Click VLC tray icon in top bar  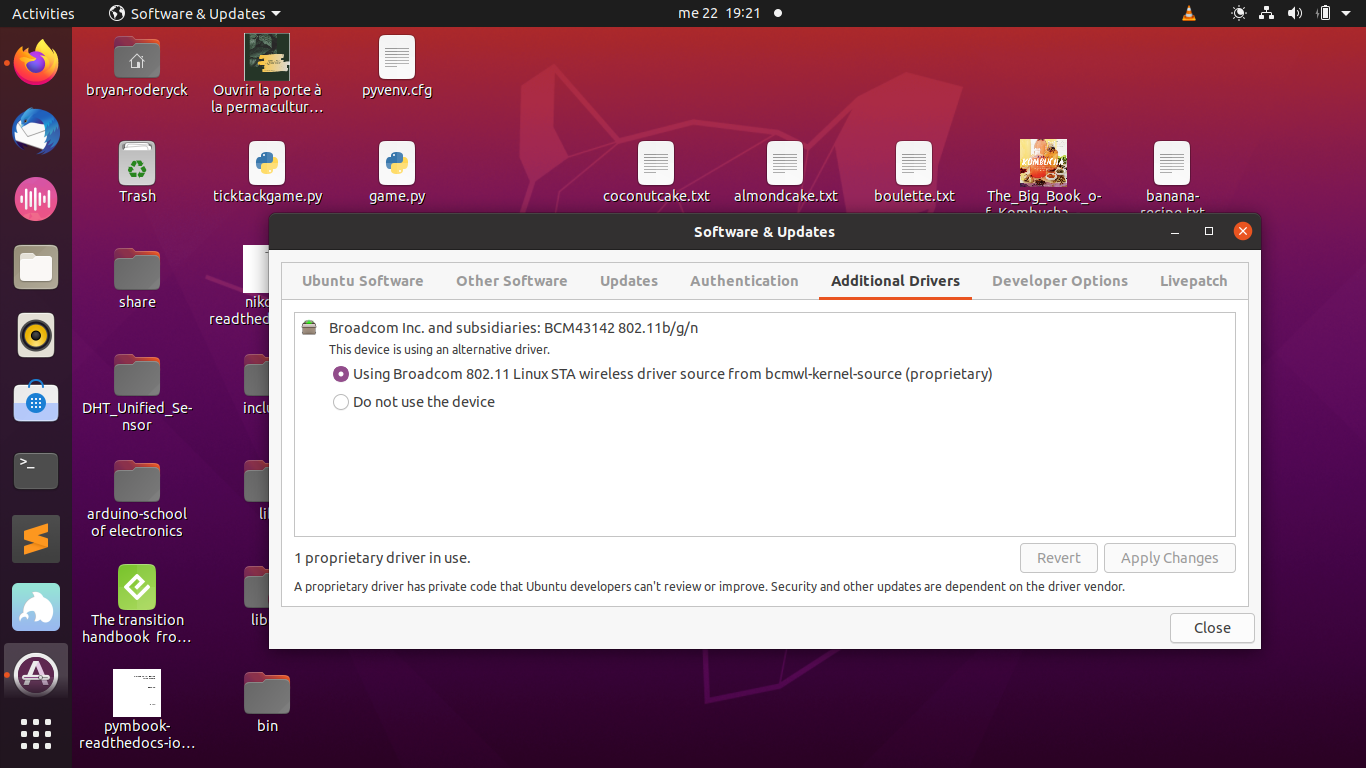tap(1189, 13)
